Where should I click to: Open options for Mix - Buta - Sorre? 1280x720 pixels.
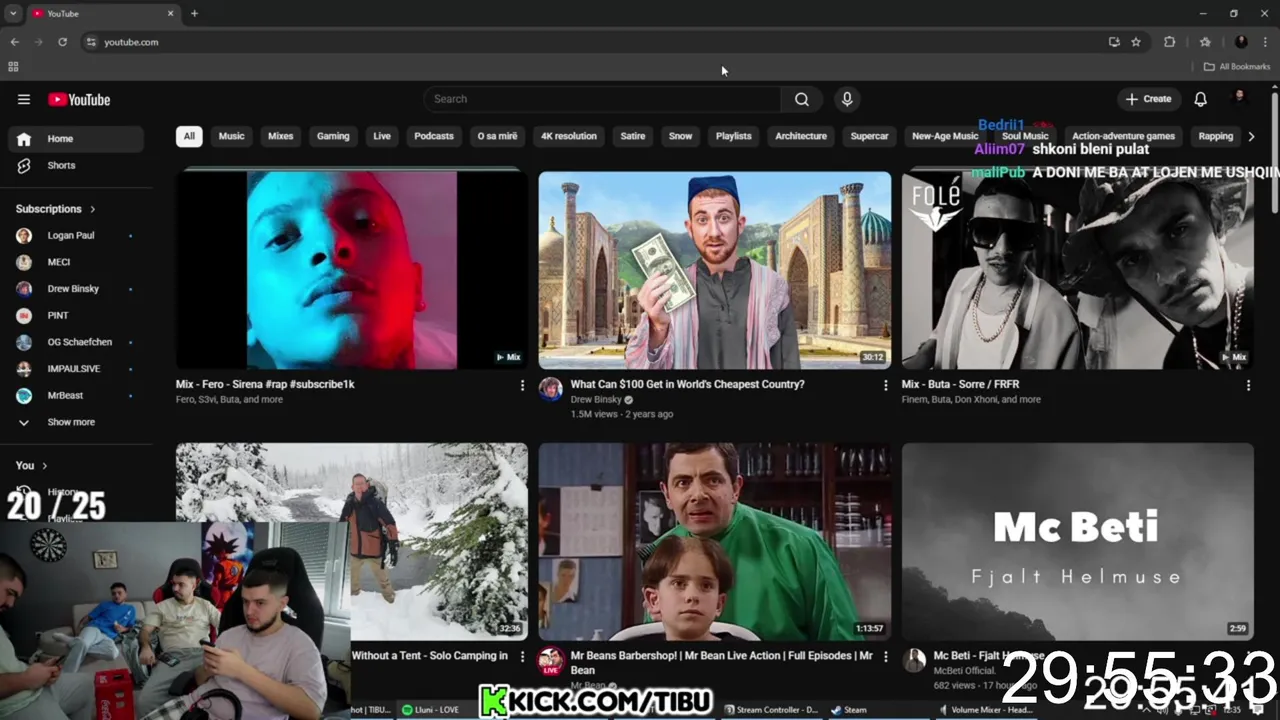1248,385
